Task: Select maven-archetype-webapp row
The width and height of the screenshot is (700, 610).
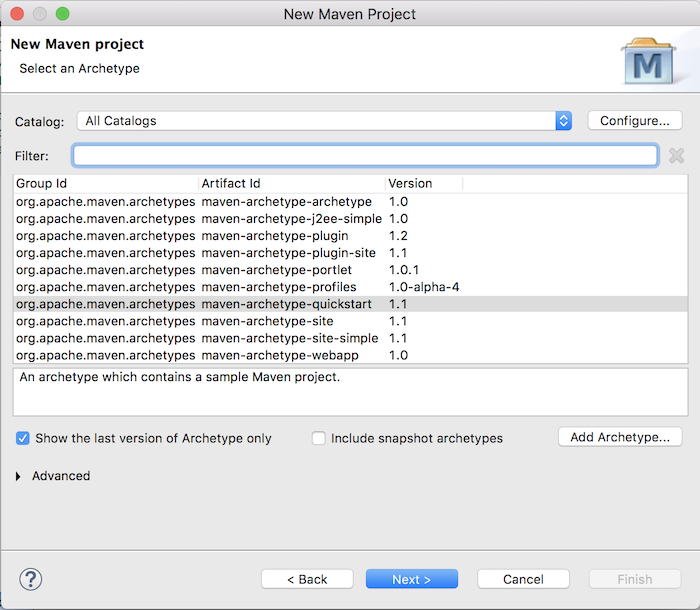Action: point(350,355)
